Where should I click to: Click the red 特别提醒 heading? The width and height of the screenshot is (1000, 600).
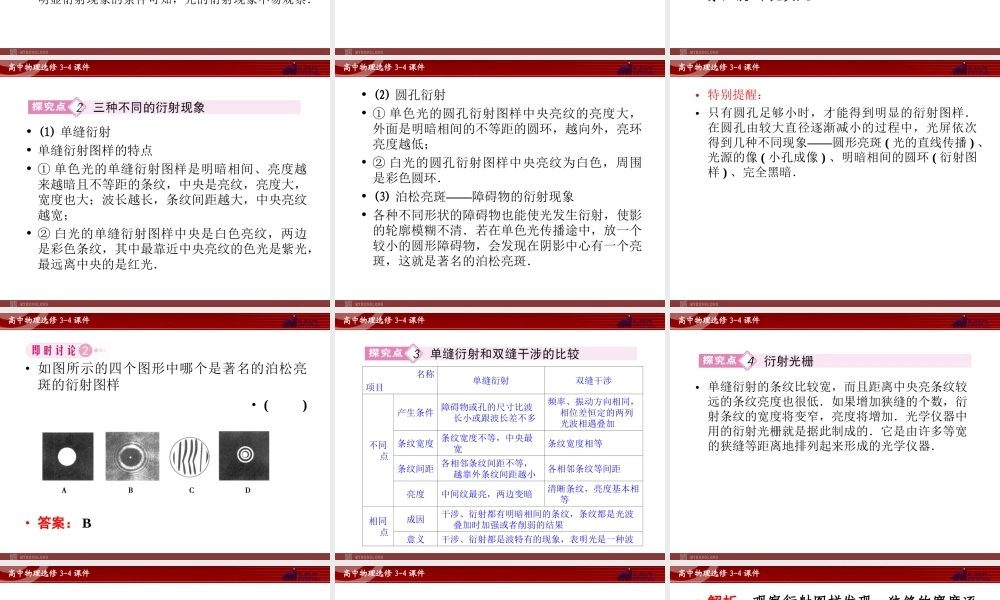coord(733,95)
